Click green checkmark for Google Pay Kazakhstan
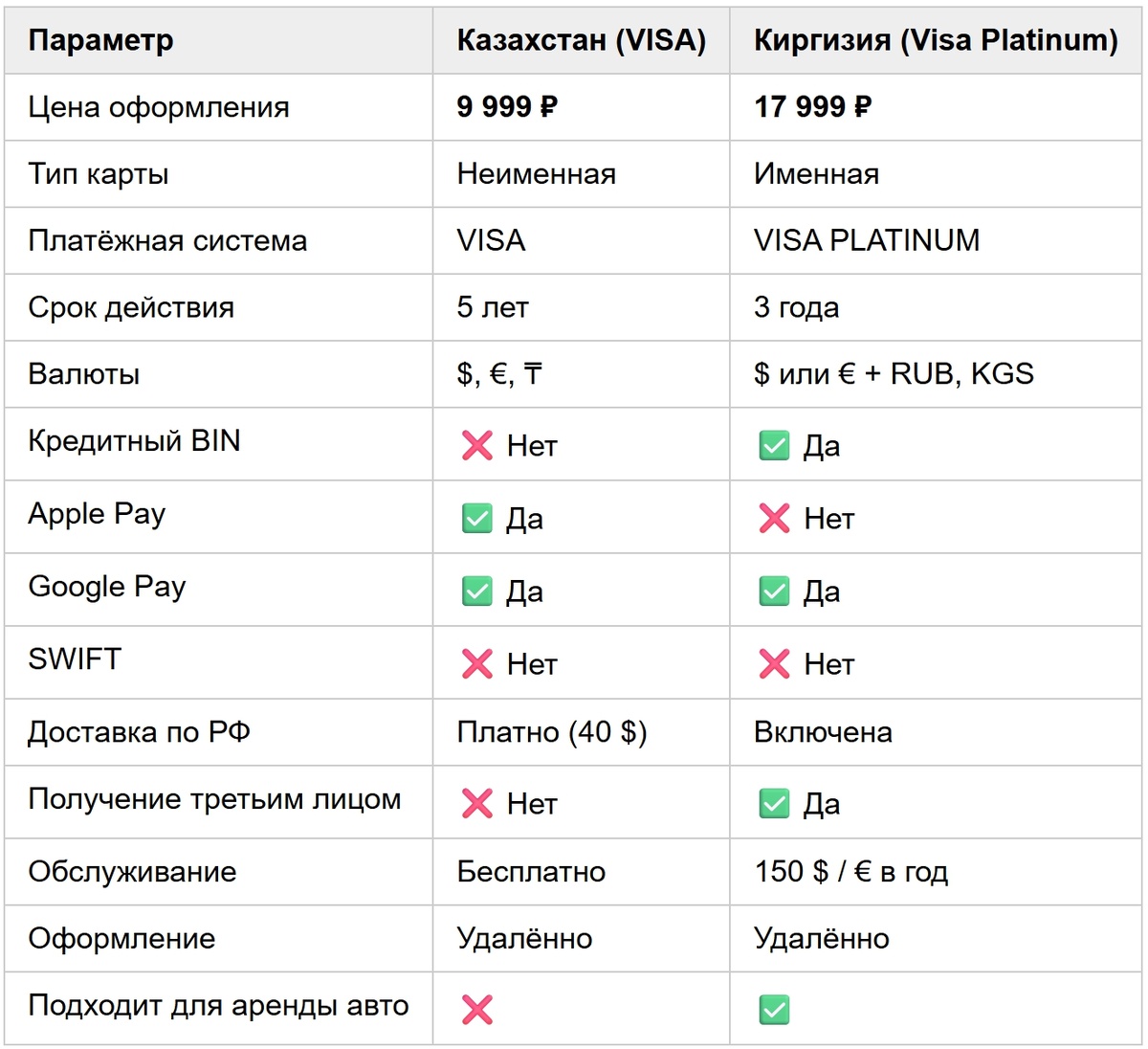The image size is (1148, 1049). 476,591
